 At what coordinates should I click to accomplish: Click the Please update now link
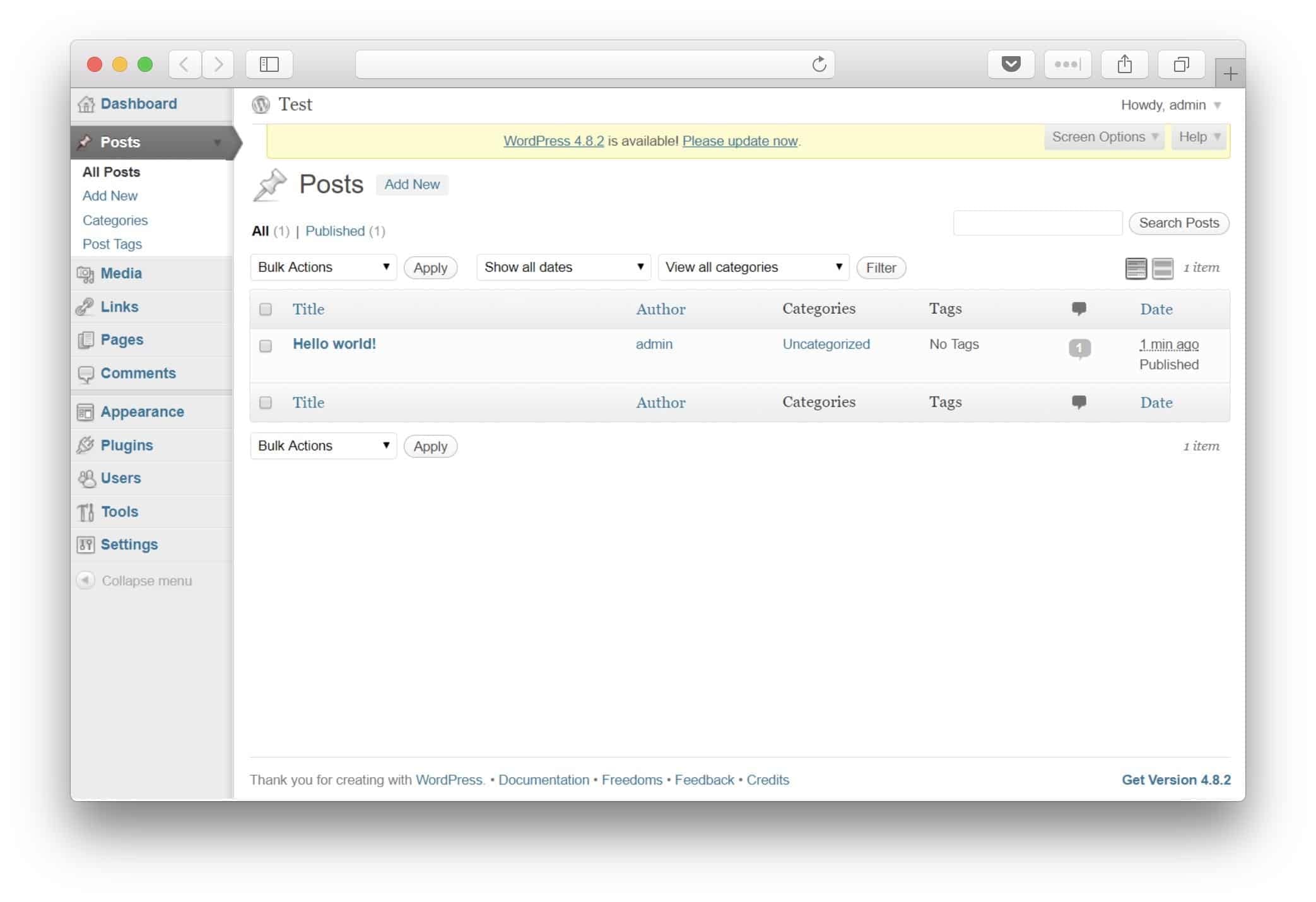(x=739, y=141)
